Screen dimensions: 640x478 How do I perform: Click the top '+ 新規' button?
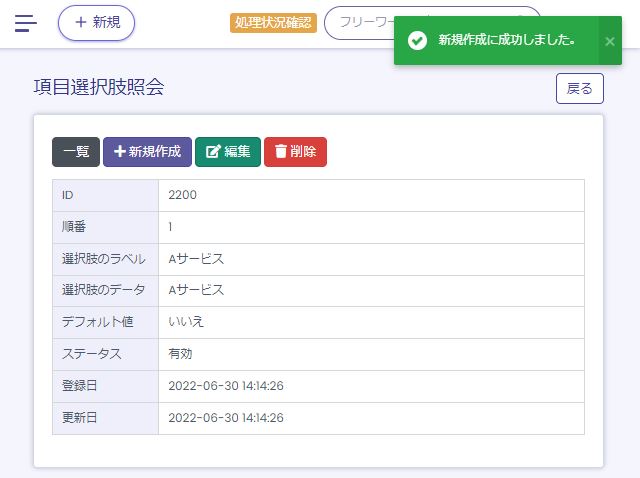coord(96,23)
